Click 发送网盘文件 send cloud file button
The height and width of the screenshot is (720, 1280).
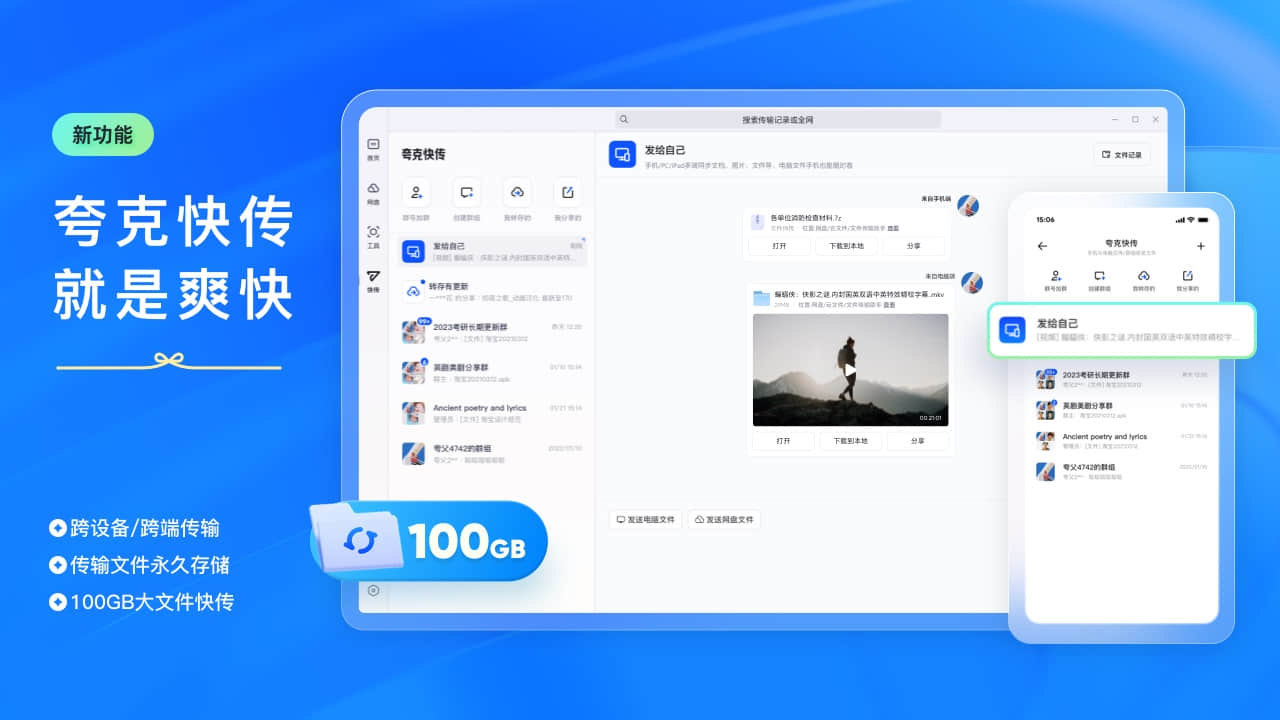pos(725,520)
